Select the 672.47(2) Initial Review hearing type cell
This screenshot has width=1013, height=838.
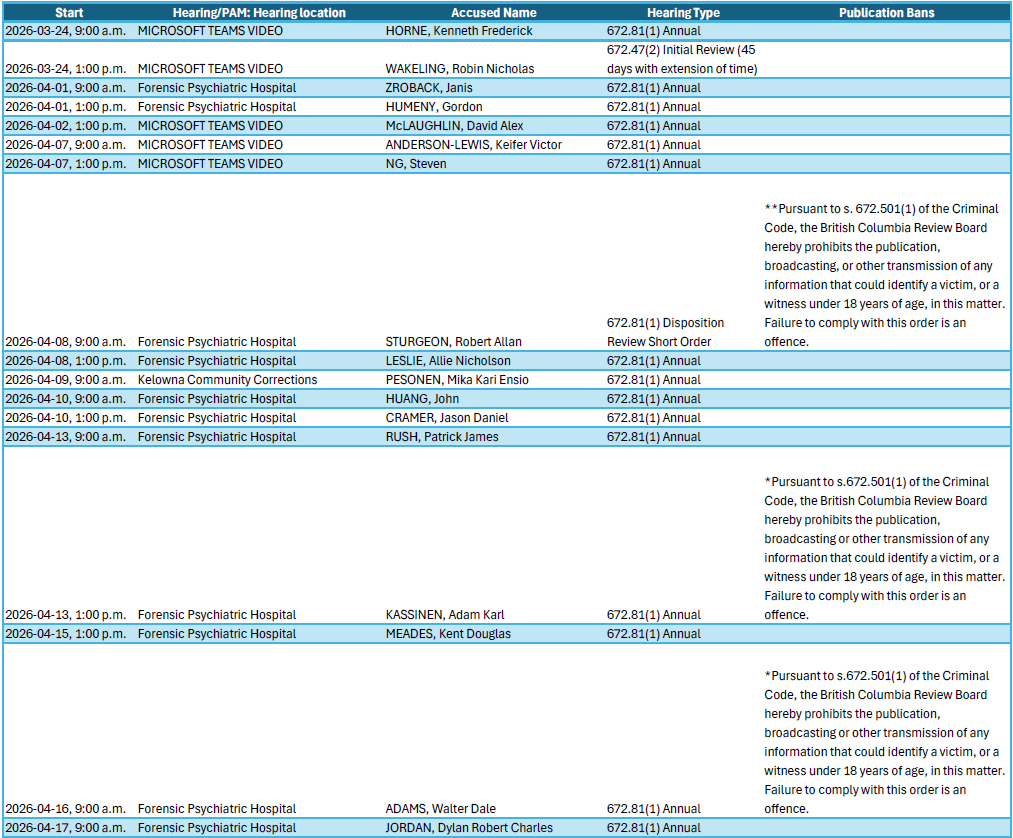(x=681, y=59)
